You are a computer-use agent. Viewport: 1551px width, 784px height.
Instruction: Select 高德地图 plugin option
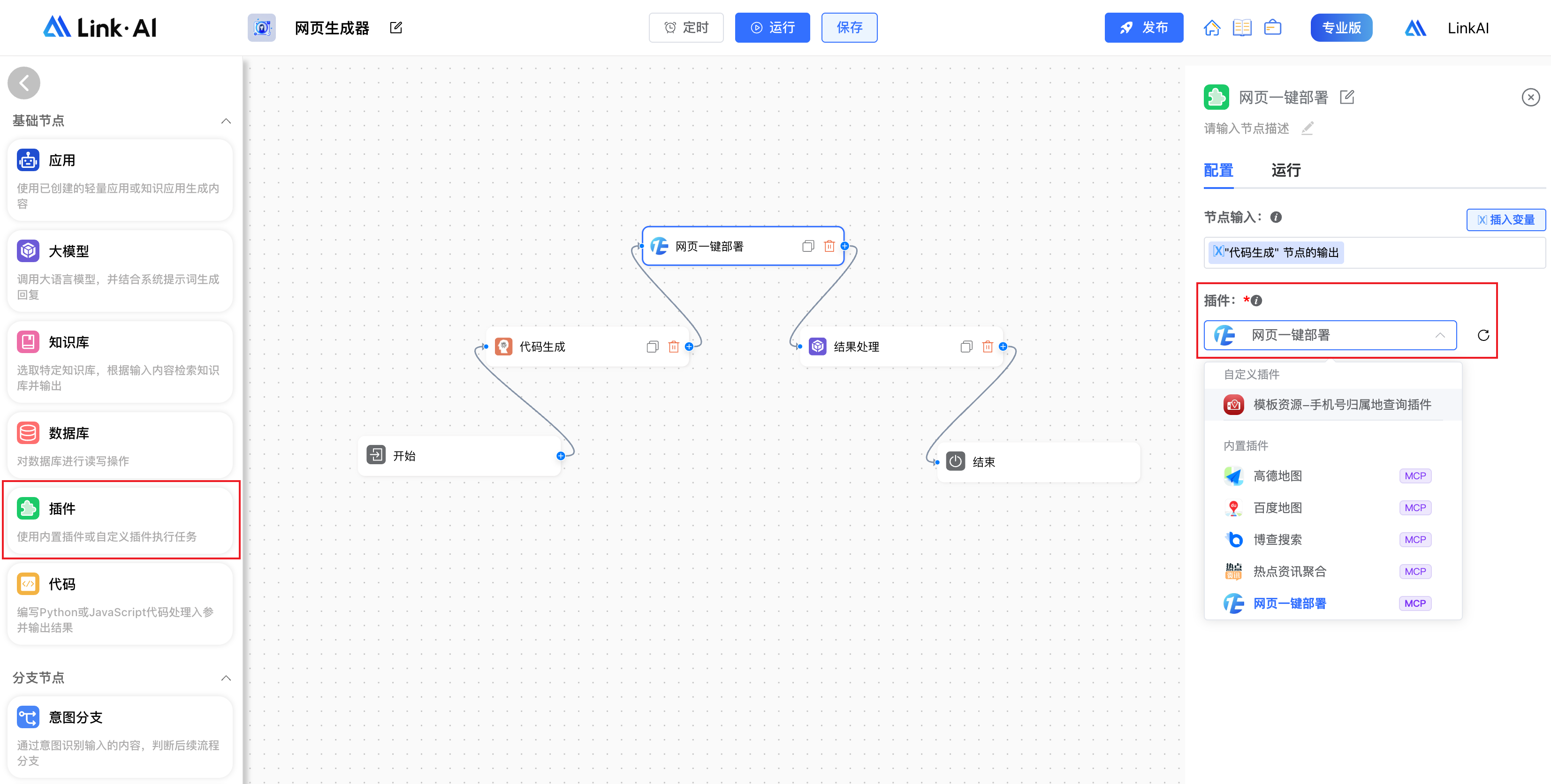click(1333, 476)
